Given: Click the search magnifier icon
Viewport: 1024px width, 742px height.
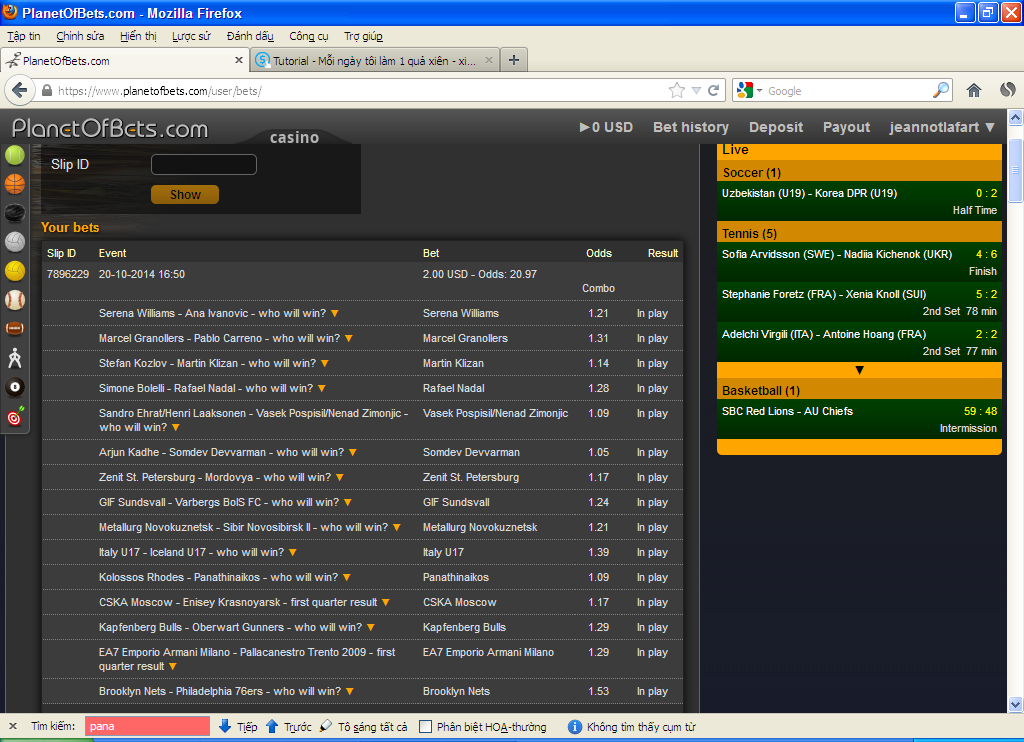Looking at the screenshot, I should click(x=940, y=90).
